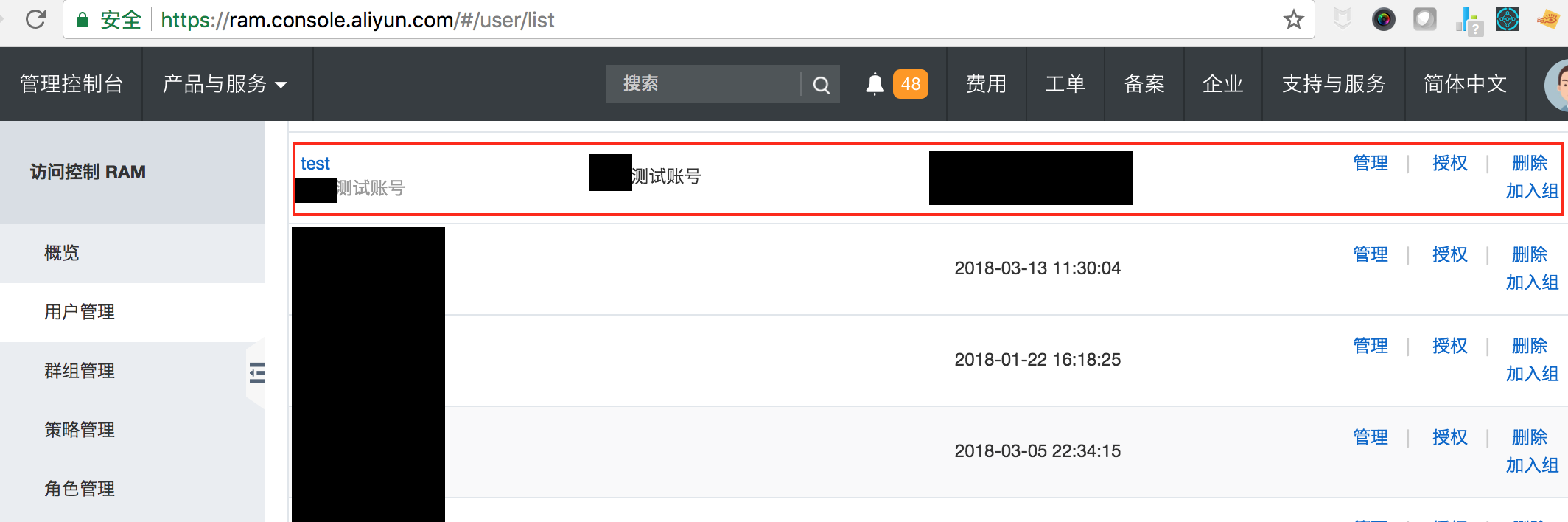1568x522 pixels.
Task: Collapse the sidebar using the toggle handle
Action: (256, 373)
